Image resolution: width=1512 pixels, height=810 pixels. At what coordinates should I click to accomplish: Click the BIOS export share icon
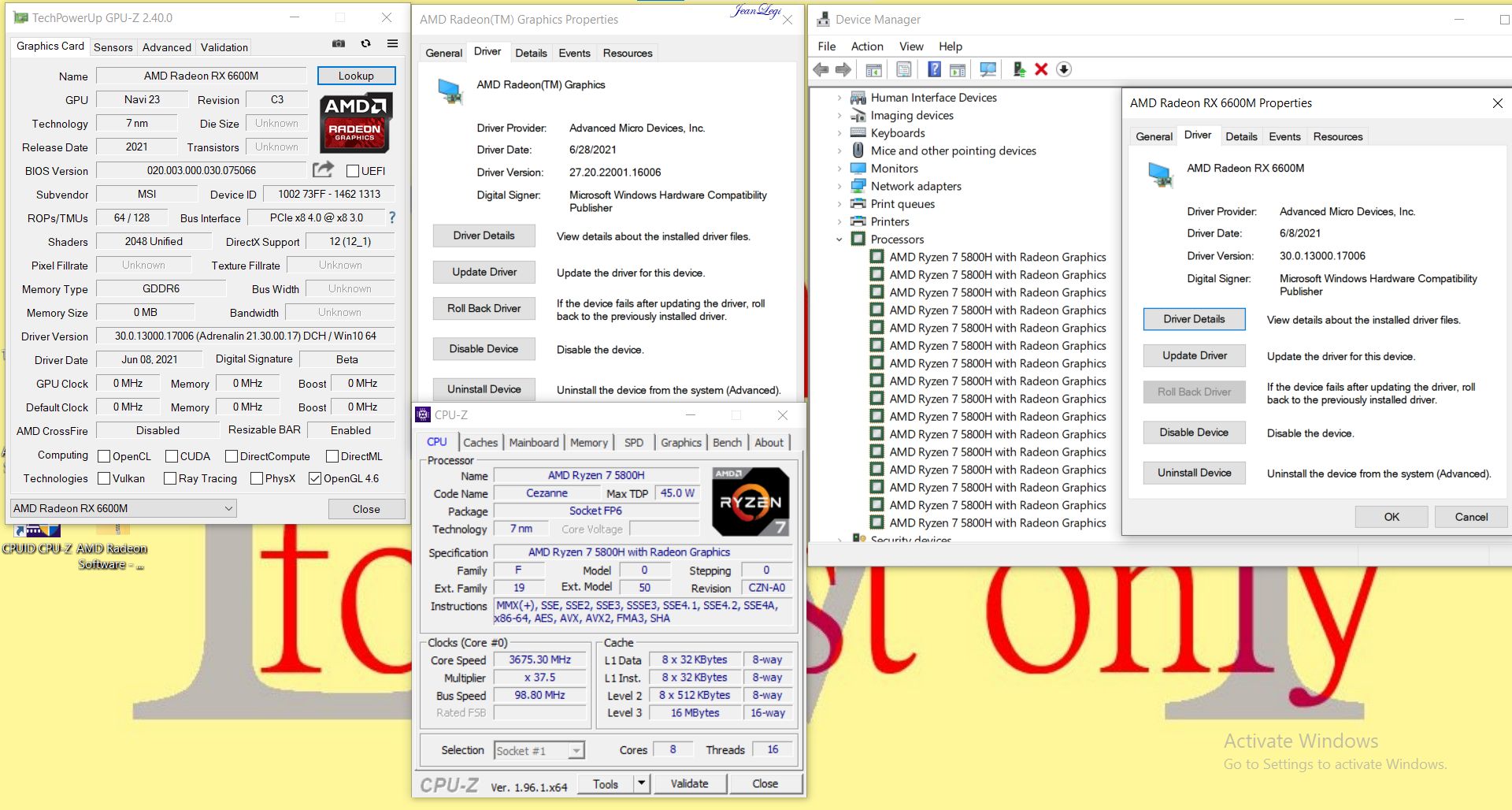pyautogui.click(x=323, y=169)
